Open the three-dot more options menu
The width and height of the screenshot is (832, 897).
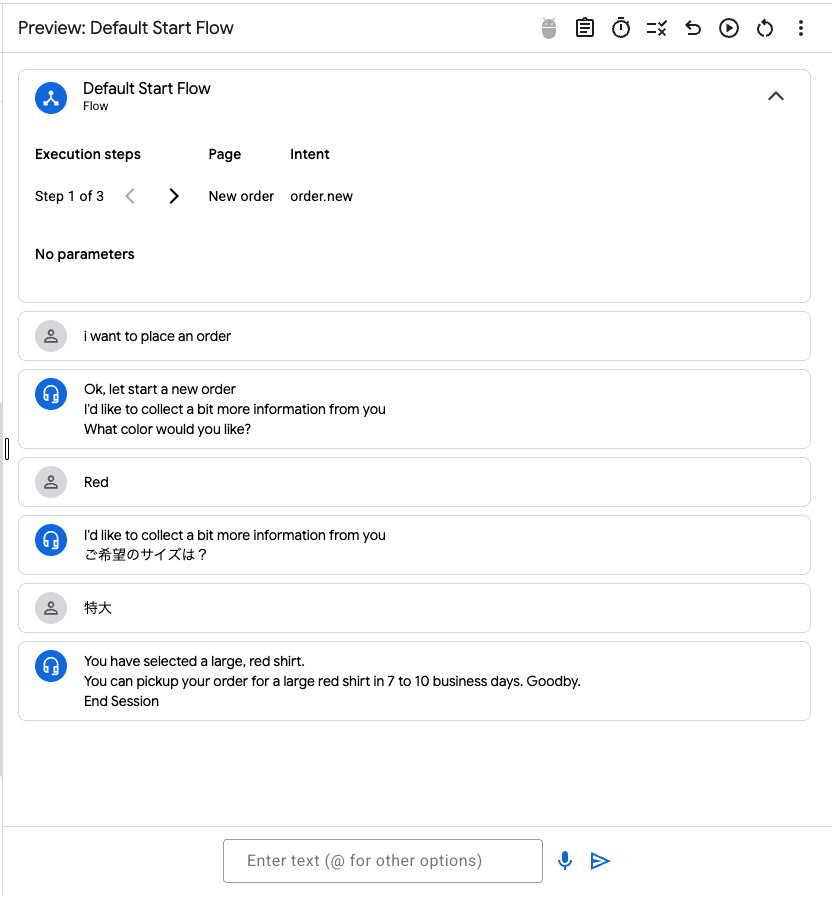pos(801,28)
